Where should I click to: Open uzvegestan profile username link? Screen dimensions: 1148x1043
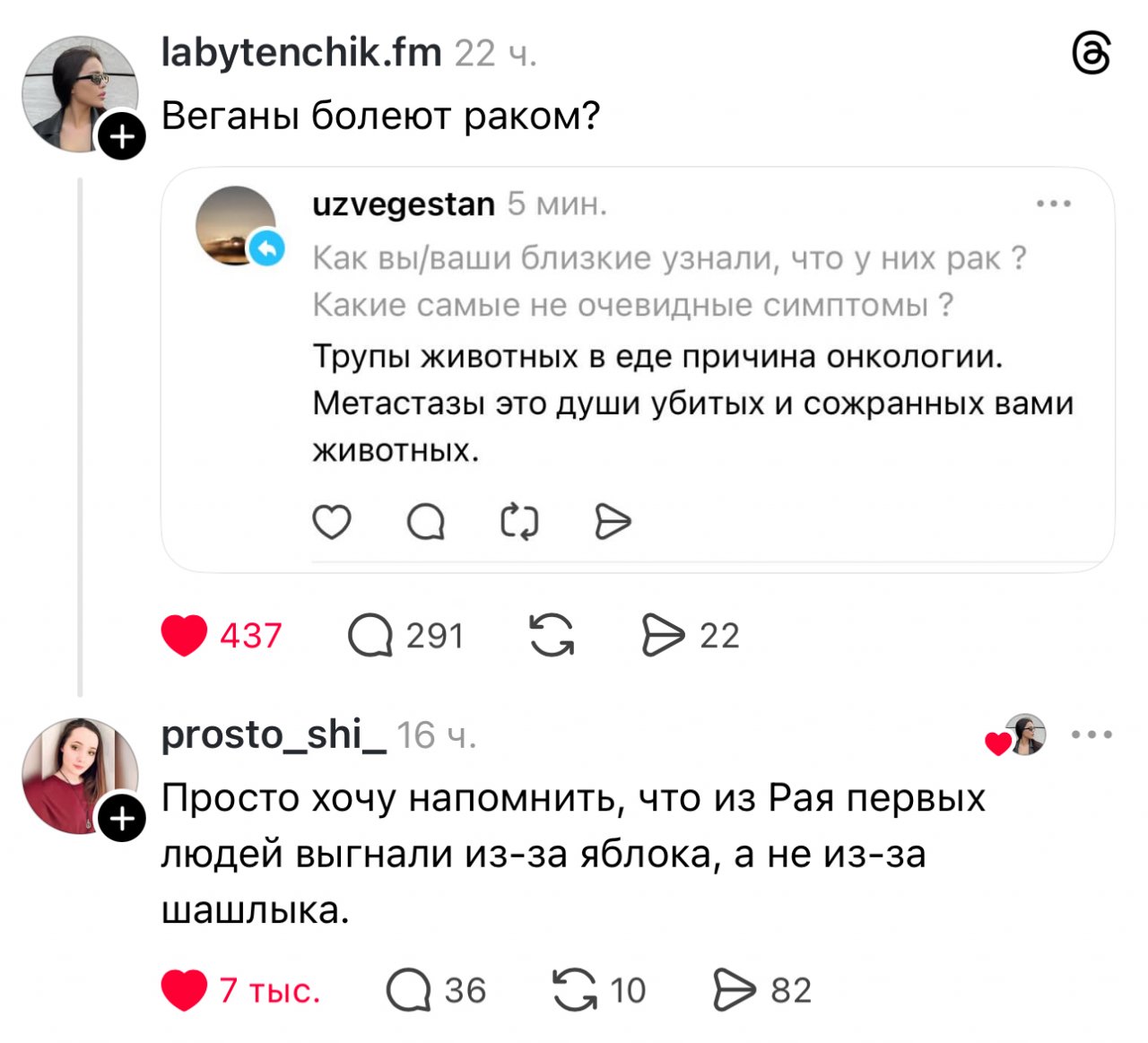click(x=404, y=204)
